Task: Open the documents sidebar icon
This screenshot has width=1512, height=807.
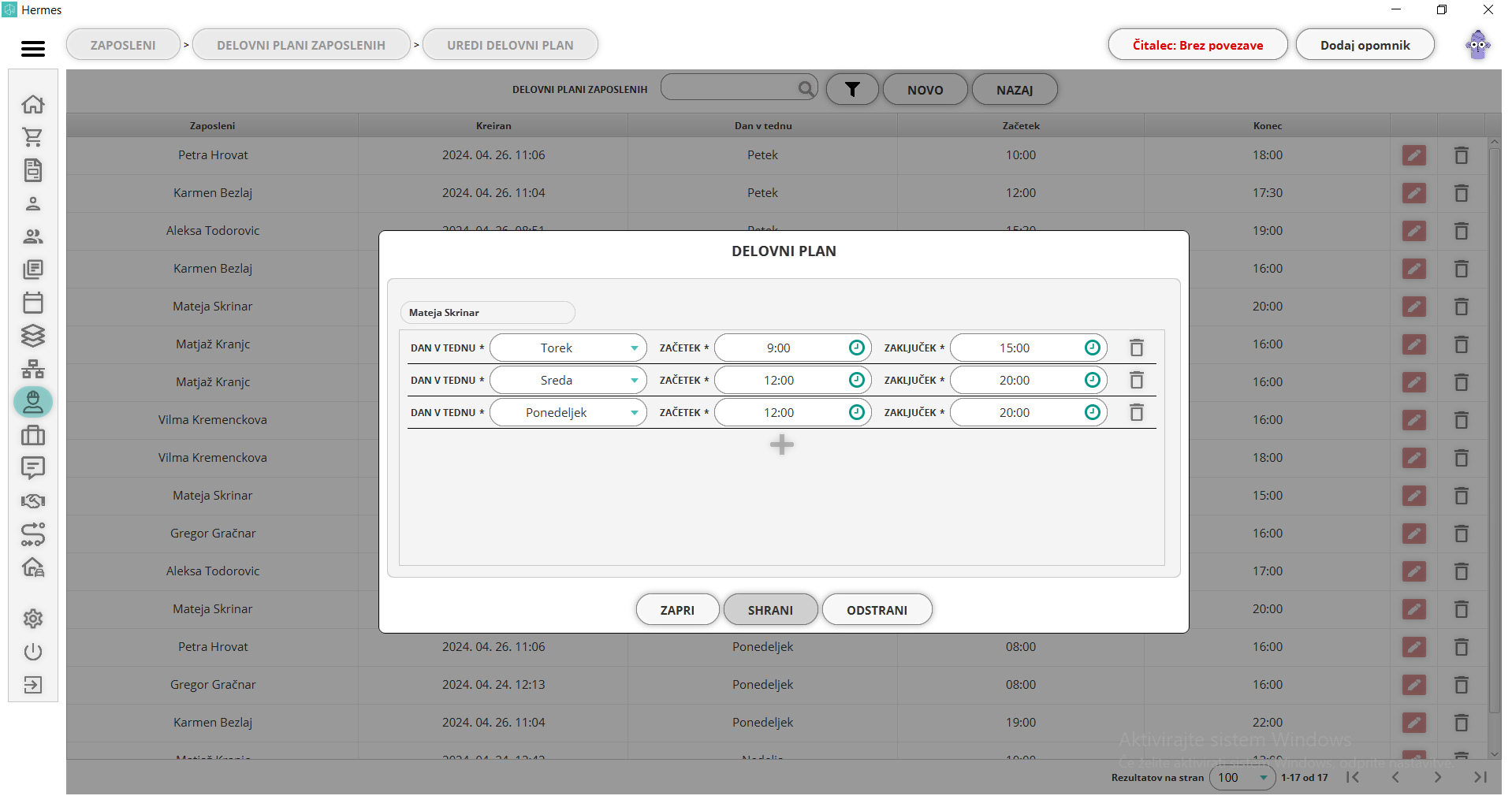Action: (x=33, y=170)
